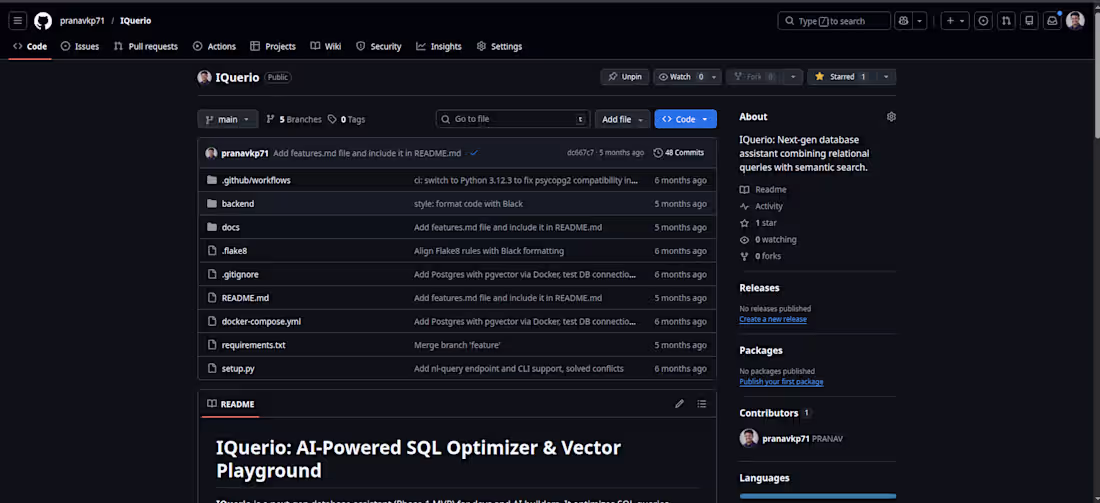Click the Go to file search field
Viewport: 1100px width, 503px height.
click(x=513, y=119)
